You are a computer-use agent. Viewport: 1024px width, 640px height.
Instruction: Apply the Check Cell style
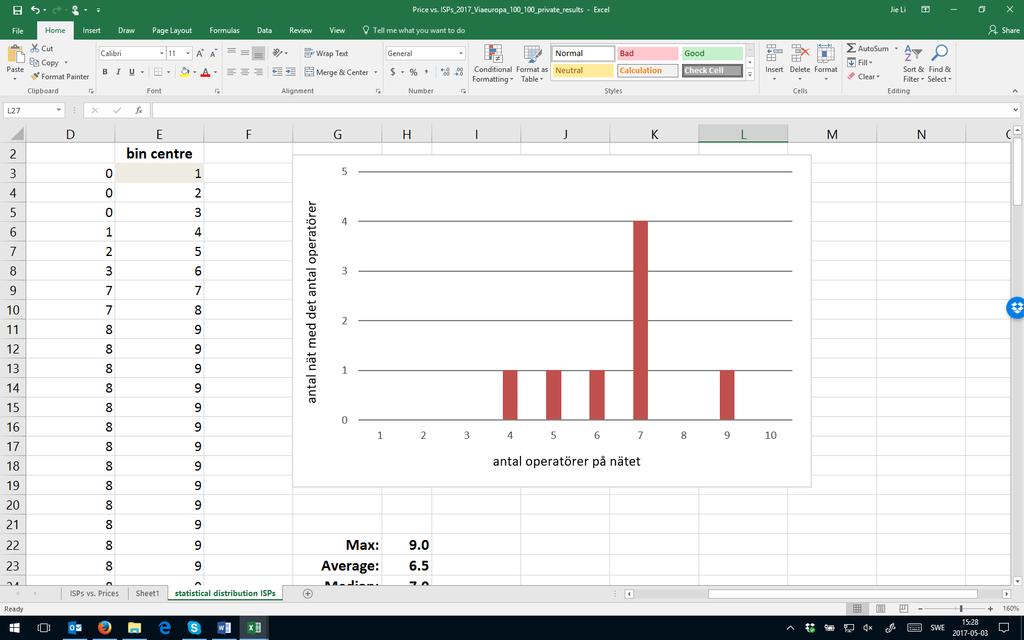712,71
